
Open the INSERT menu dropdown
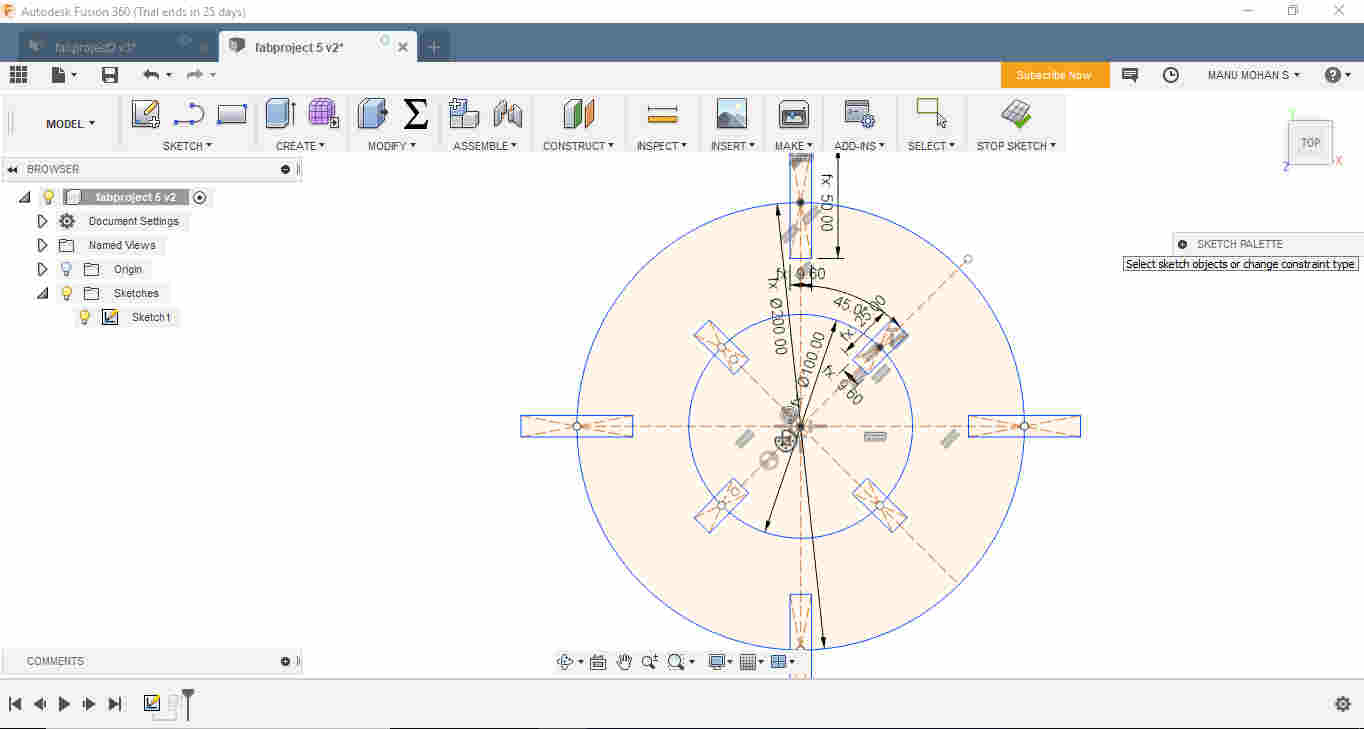coord(732,146)
